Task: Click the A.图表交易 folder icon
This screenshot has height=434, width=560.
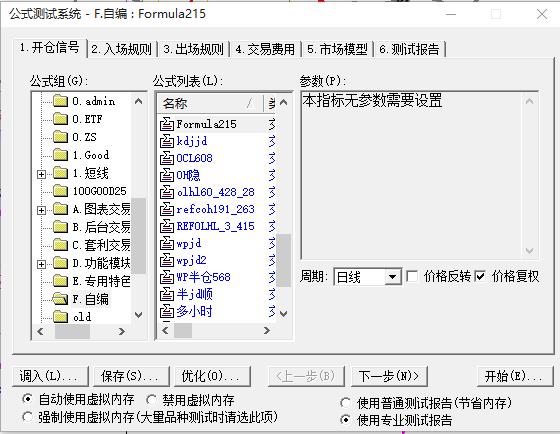Action: 60,209
